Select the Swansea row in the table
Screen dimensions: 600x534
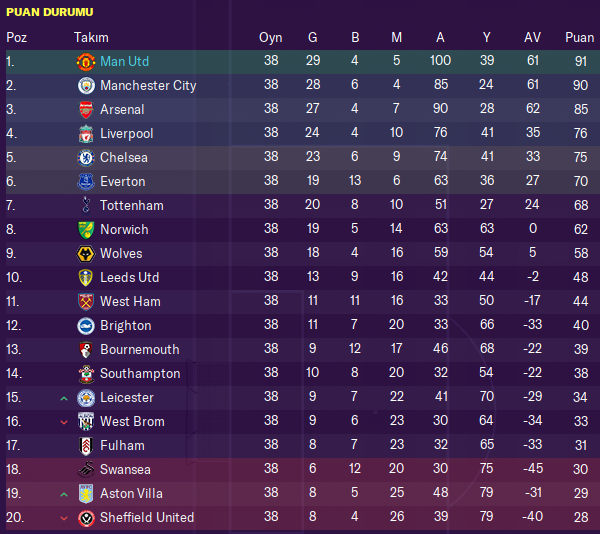click(x=300, y=469)
